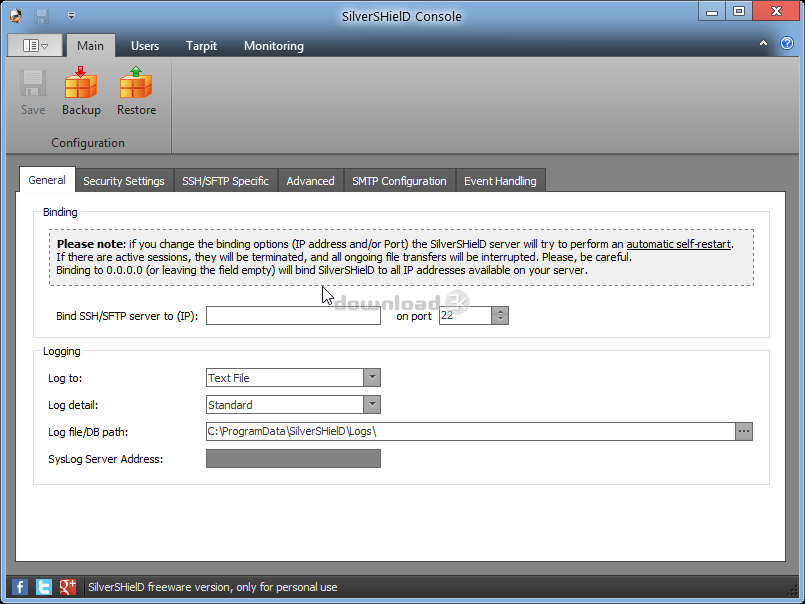Open the Facebook icon in status bar
Screen dimensions: 805x604
click(x=20, y=587)
